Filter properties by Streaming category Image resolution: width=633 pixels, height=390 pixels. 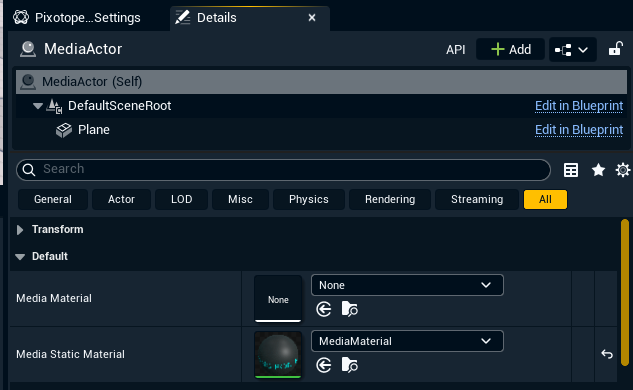point(477,199)
